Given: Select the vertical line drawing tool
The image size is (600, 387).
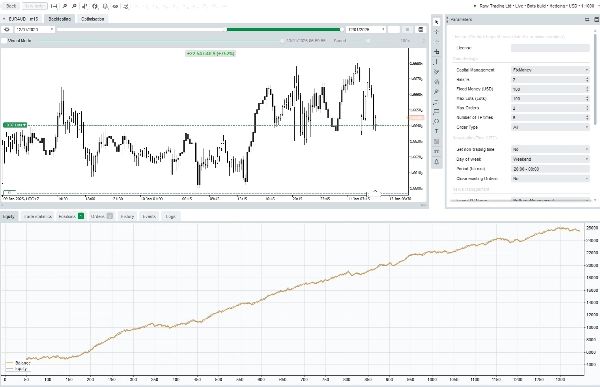Looking at the screenshot, I should point(437,62).
